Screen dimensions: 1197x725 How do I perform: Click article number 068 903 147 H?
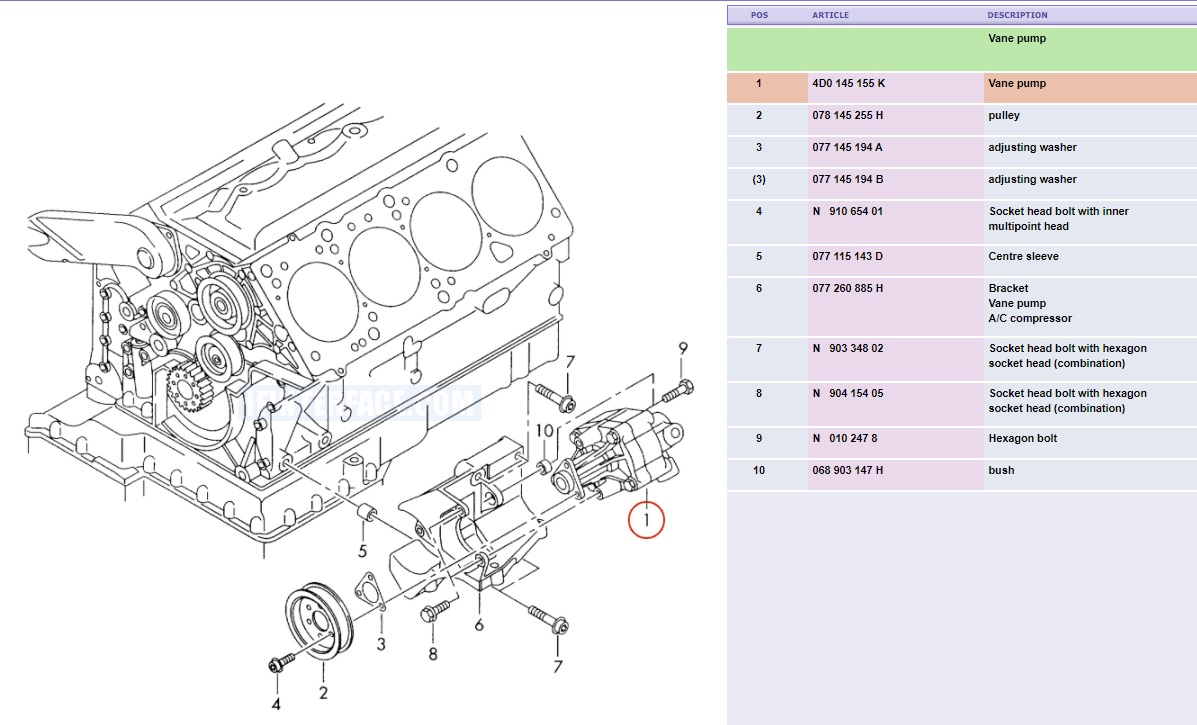pos(848,470)
